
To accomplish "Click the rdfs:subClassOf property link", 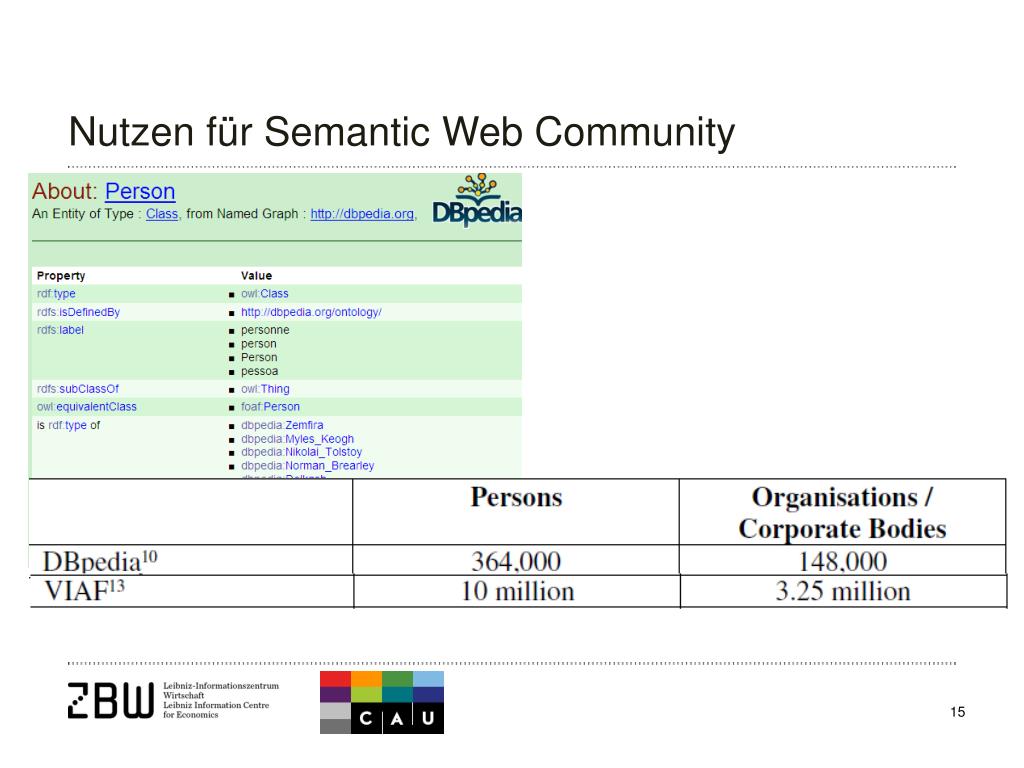I will 78,389.
